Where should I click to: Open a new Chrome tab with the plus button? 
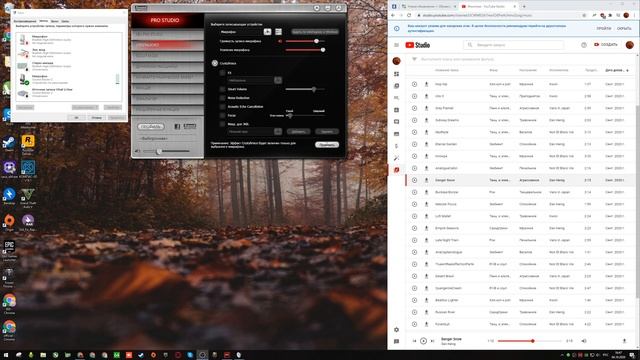pyautogui.click(x=524, y=7)
